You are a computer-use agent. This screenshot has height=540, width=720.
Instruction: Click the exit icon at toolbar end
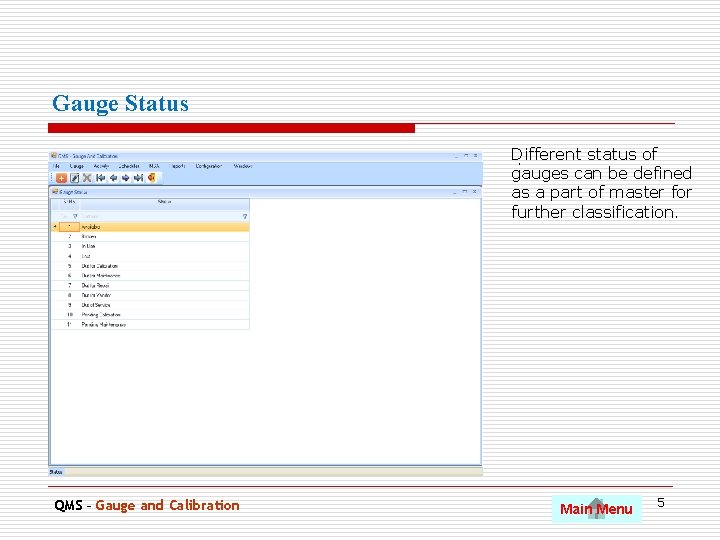point(152,177)
